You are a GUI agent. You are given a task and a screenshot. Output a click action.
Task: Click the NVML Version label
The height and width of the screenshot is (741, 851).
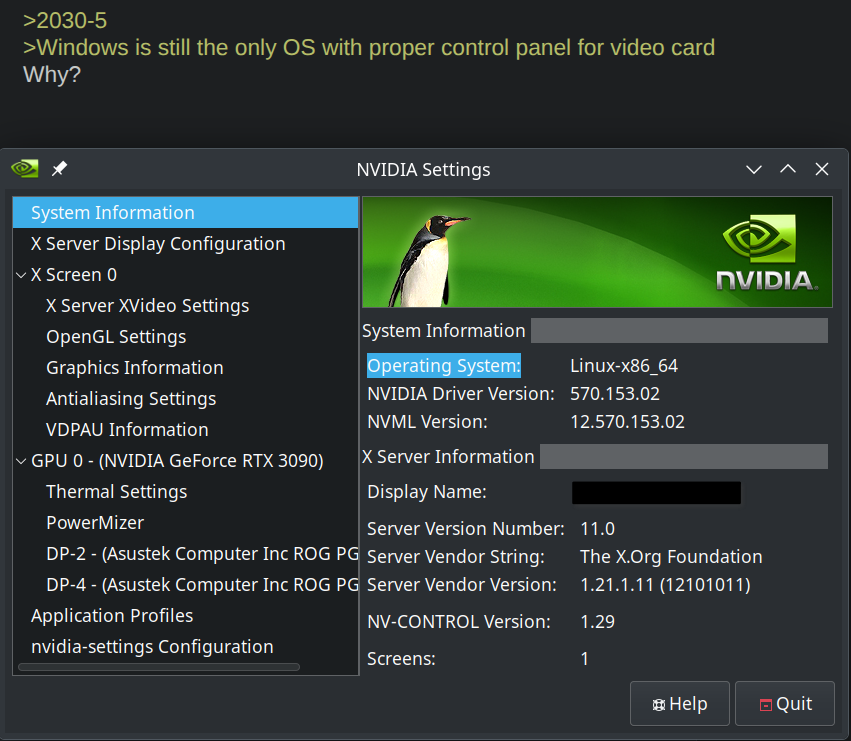pos(427,422)
